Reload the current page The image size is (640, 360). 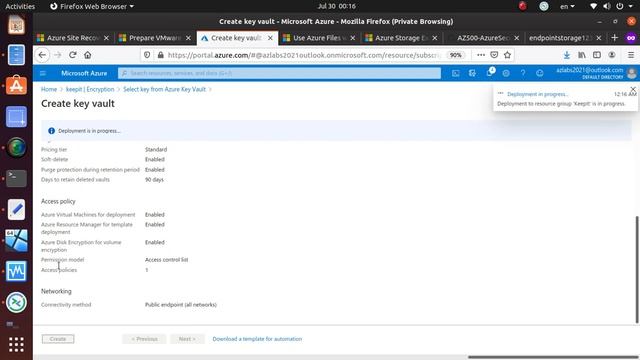[73, 55]
